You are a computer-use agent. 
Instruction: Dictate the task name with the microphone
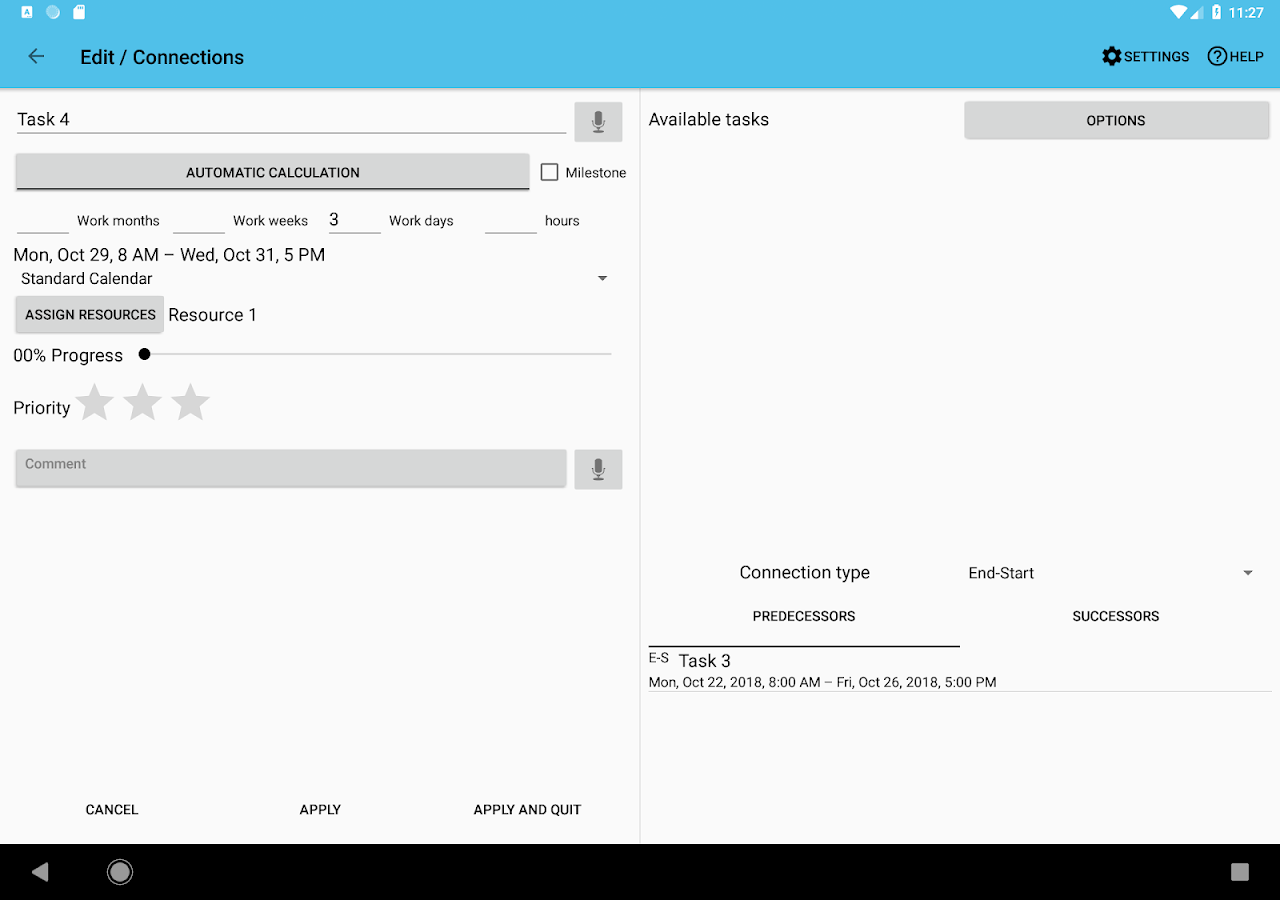tap(598, 121)
